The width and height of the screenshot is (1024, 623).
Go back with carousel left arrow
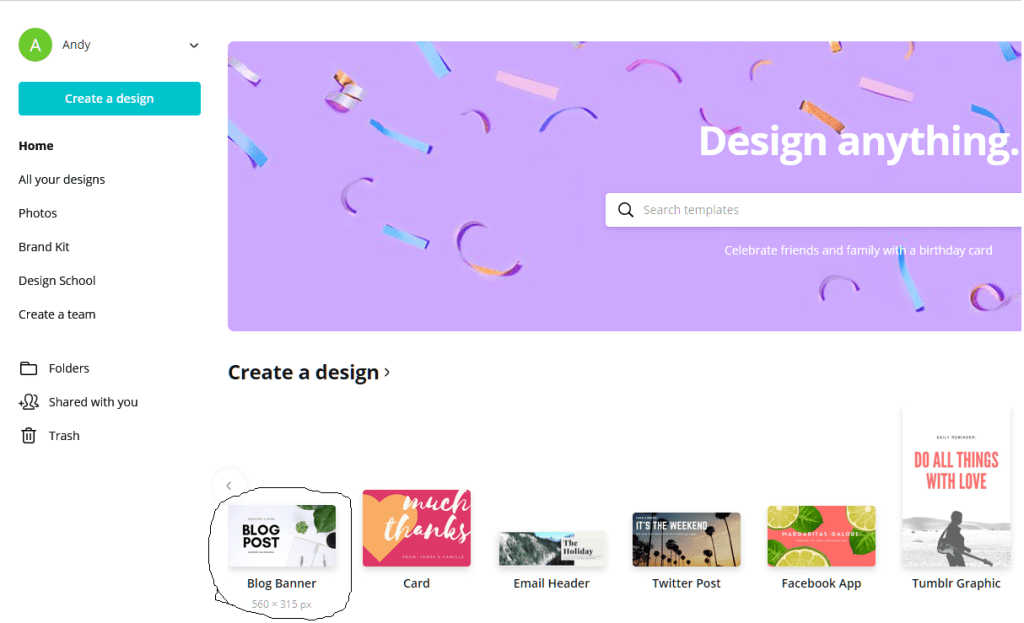click(229, 485)
